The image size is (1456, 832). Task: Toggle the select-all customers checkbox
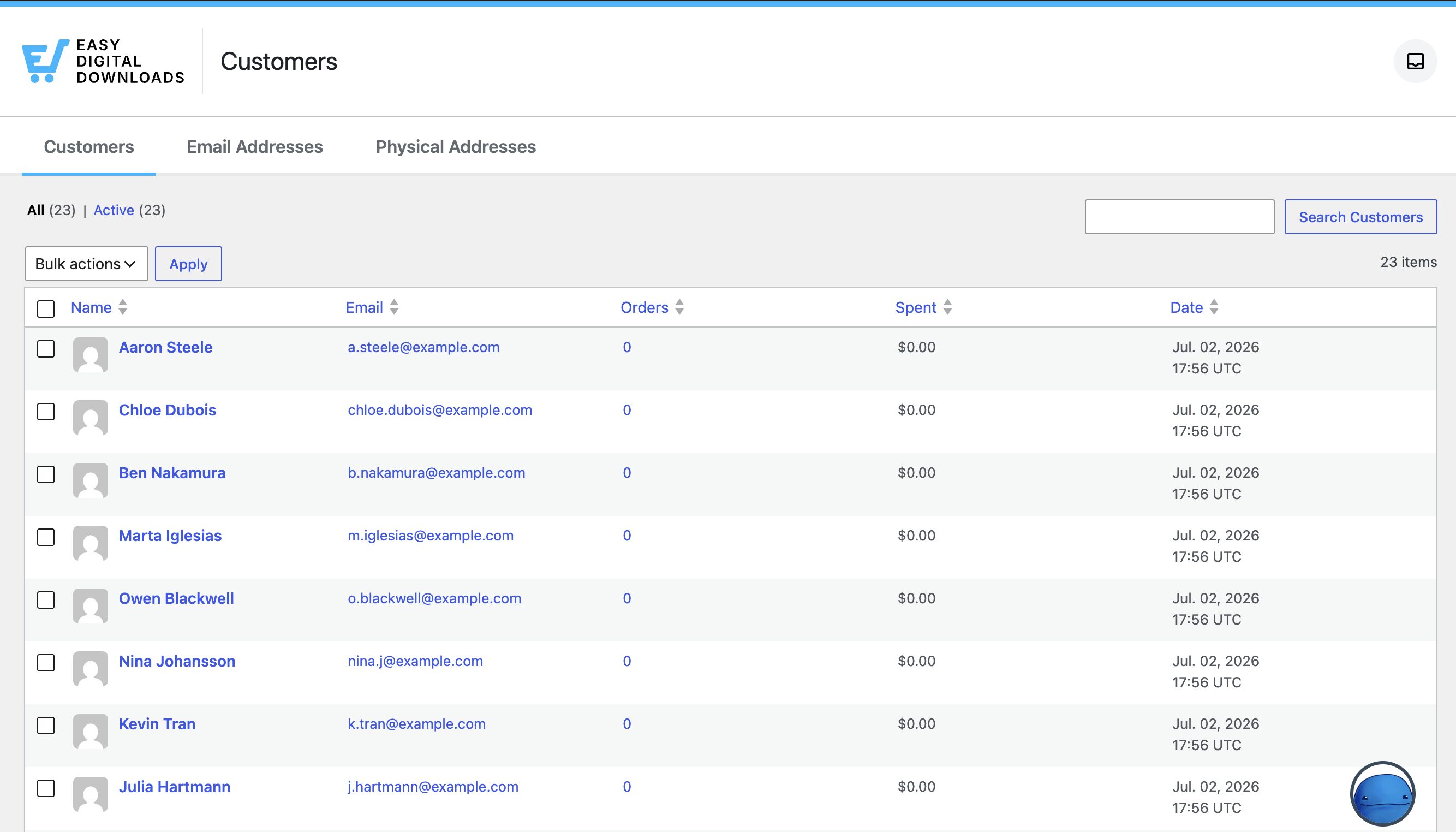pyautogui.click(x=46, y=308)
